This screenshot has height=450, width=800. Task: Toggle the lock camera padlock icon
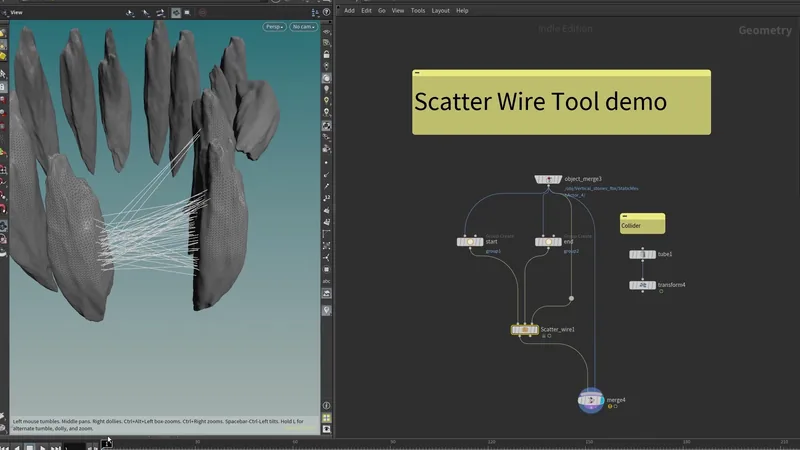coord(327,55)
